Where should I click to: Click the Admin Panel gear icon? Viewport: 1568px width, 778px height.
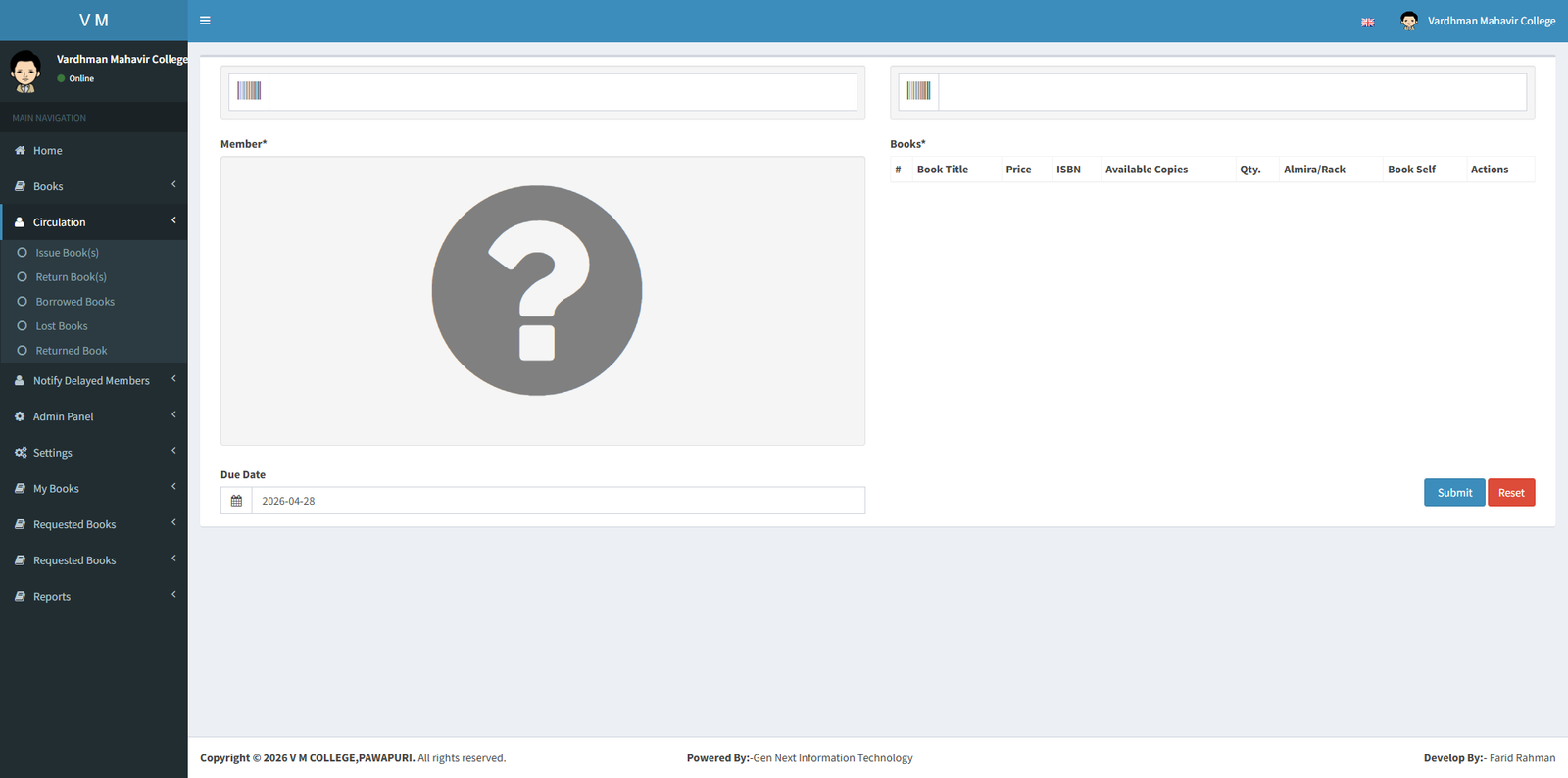click(20, 416)
